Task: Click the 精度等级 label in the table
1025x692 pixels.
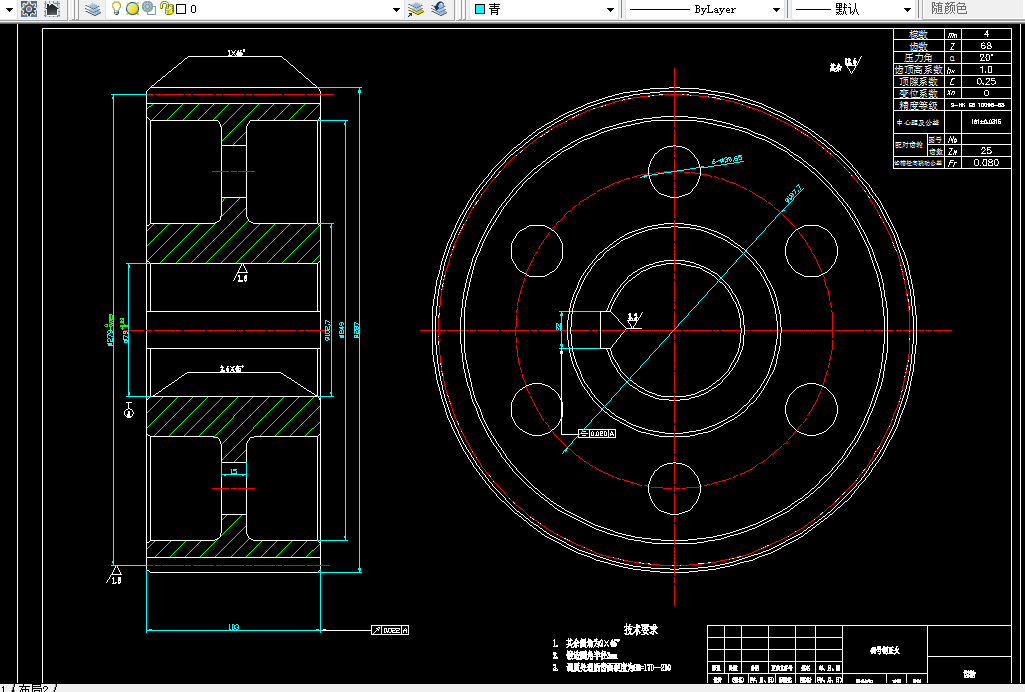Action: 918,105
